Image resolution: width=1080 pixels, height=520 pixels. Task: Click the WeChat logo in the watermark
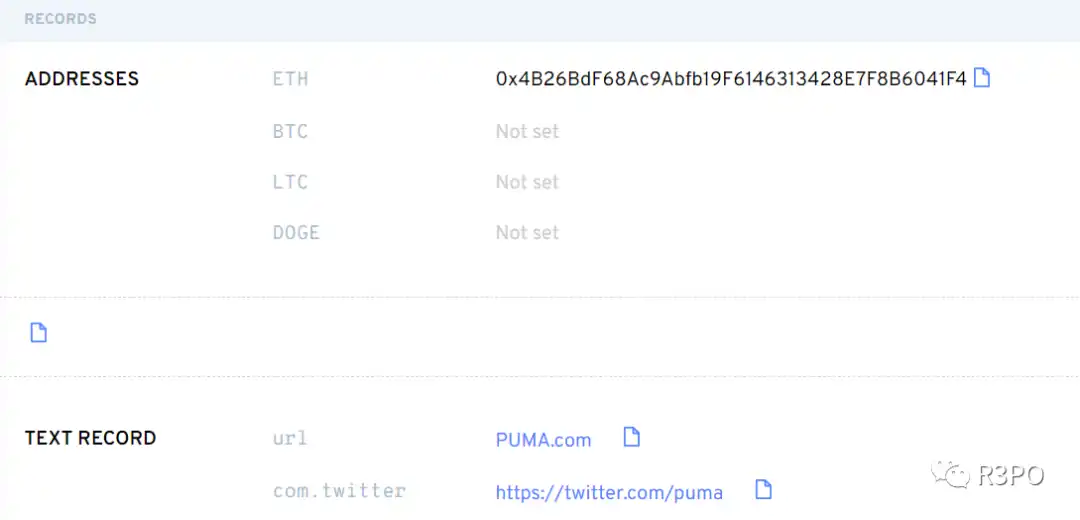point(951,473)
